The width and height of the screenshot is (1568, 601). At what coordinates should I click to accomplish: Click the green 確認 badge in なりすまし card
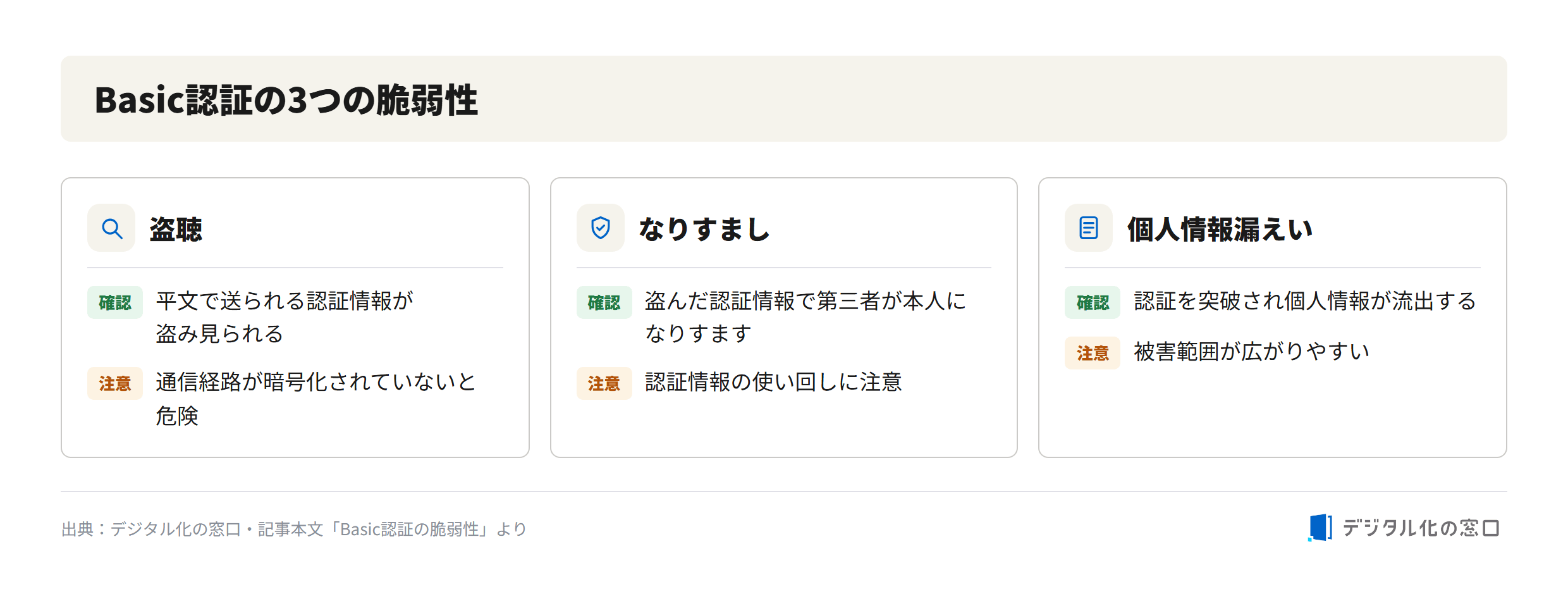click(x=604, y=302)
